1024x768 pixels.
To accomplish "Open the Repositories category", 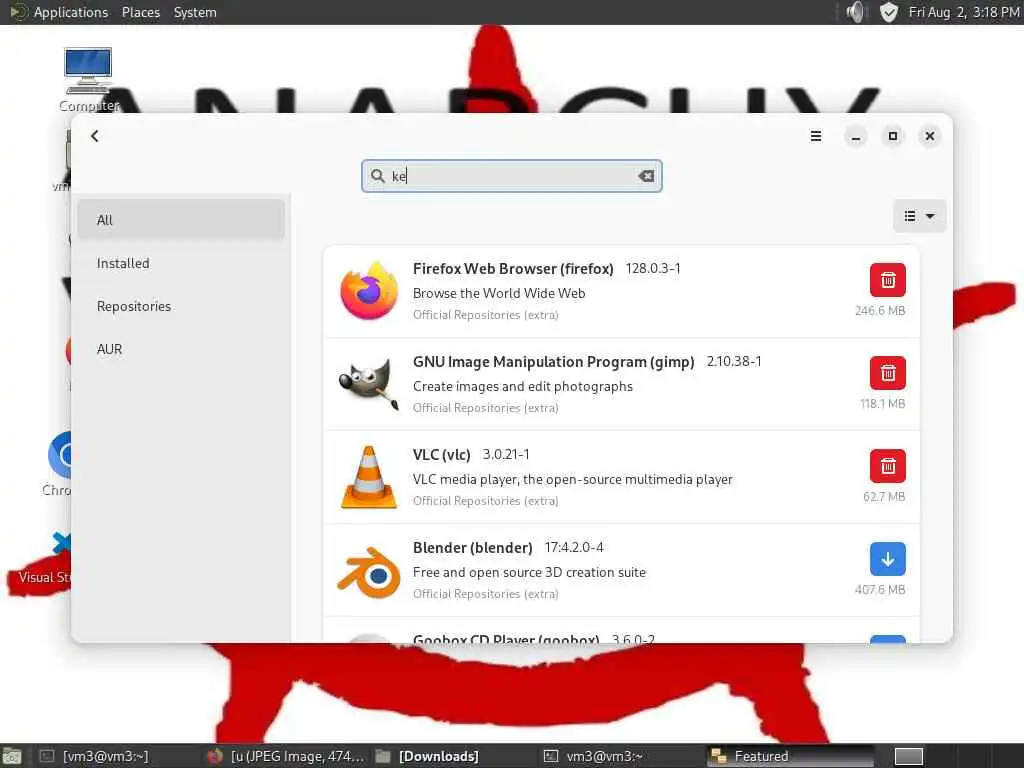I will tap(181, 306).
